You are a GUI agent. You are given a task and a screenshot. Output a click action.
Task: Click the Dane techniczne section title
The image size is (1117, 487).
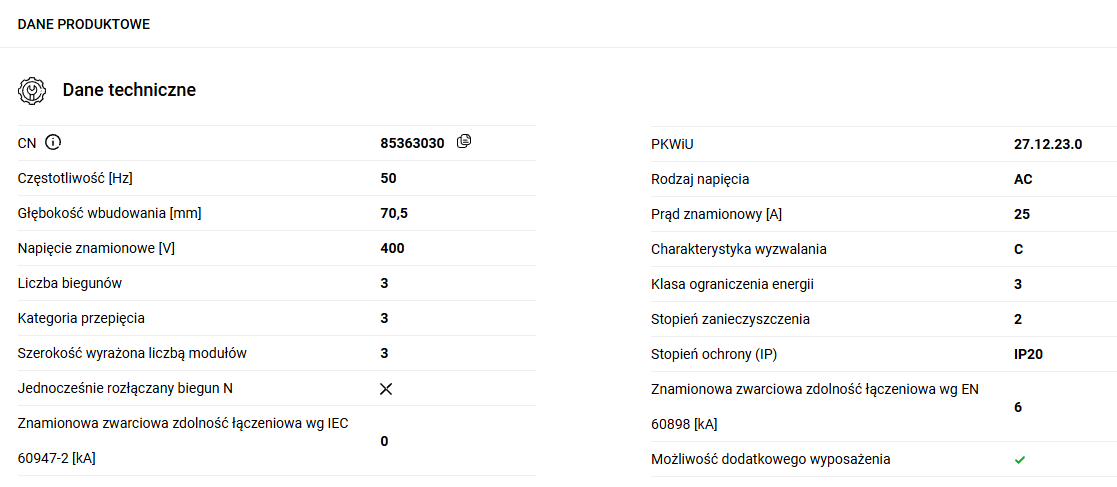[x=129, y=90]
